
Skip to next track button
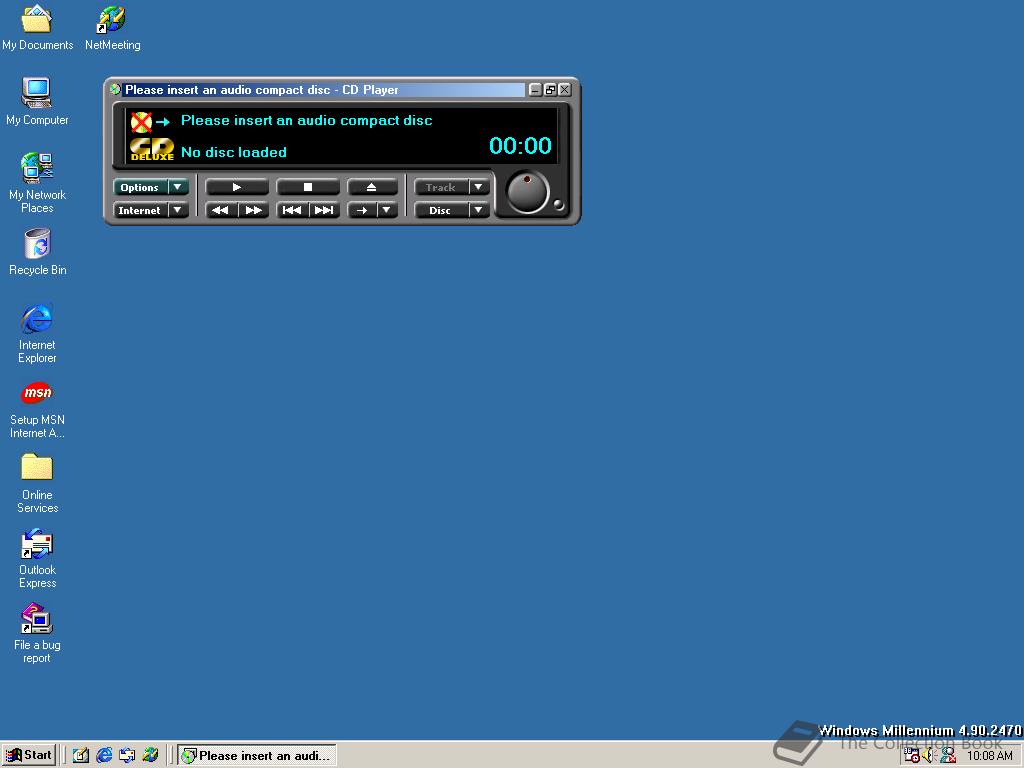point(324,210)
